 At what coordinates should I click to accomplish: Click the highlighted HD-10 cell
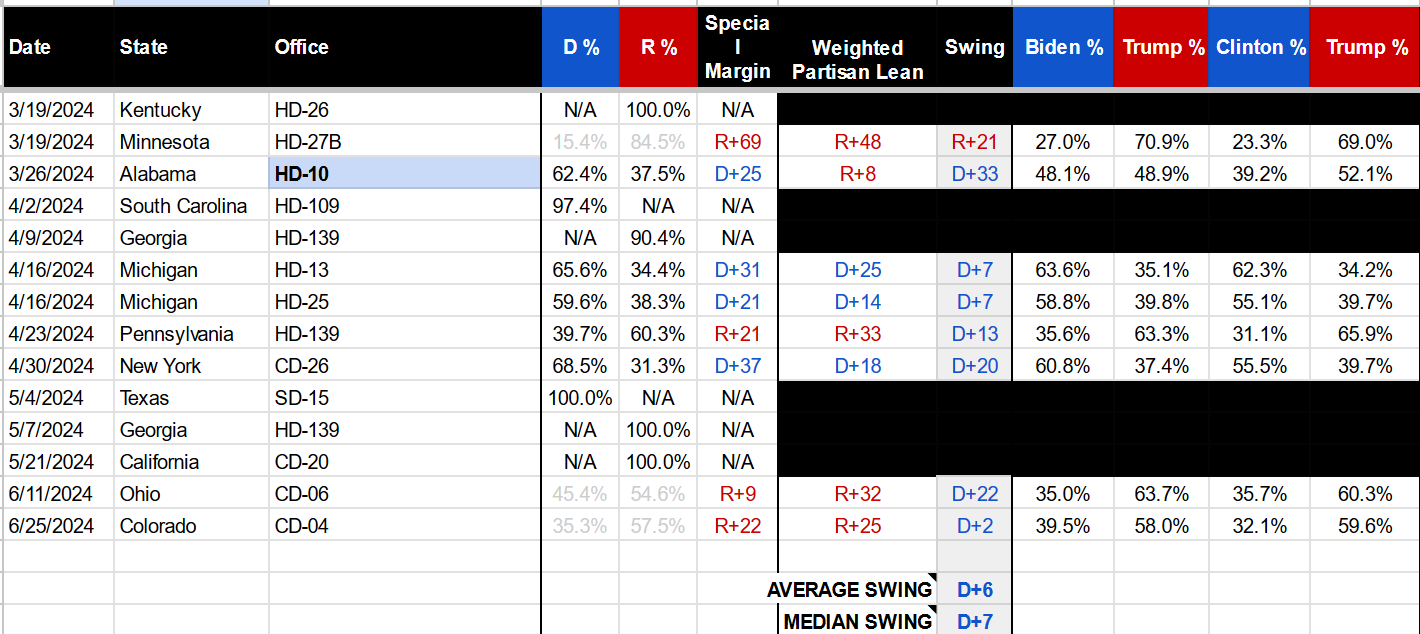[x=404, y=174]
